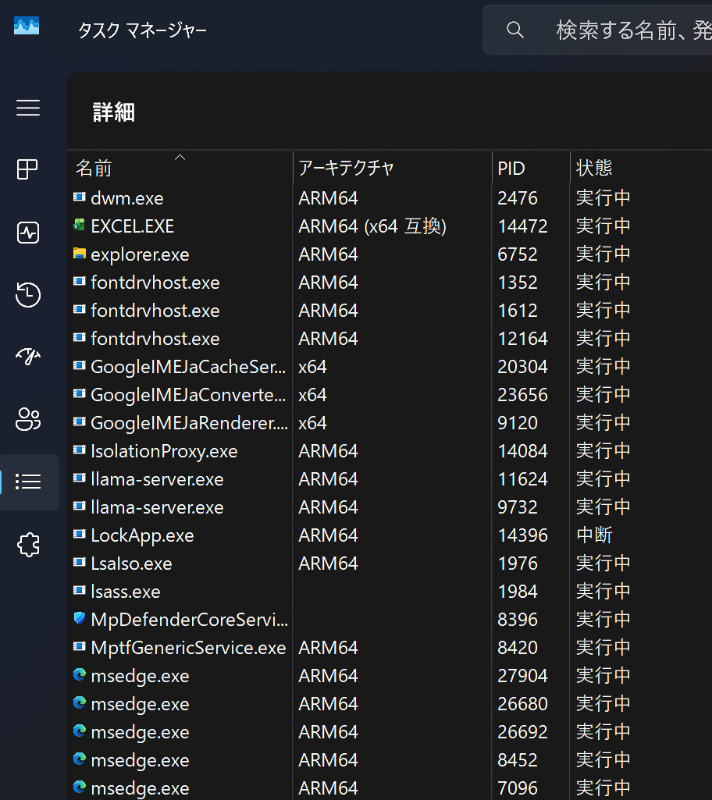Select the Details list page icon
The width and height of the screenshot is (712, 800).
28,482
